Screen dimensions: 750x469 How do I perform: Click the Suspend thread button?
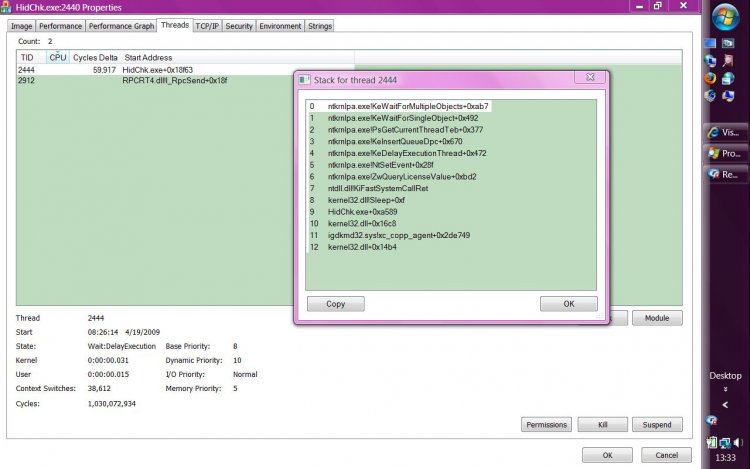pyautogui.click(x=657, y=425)
